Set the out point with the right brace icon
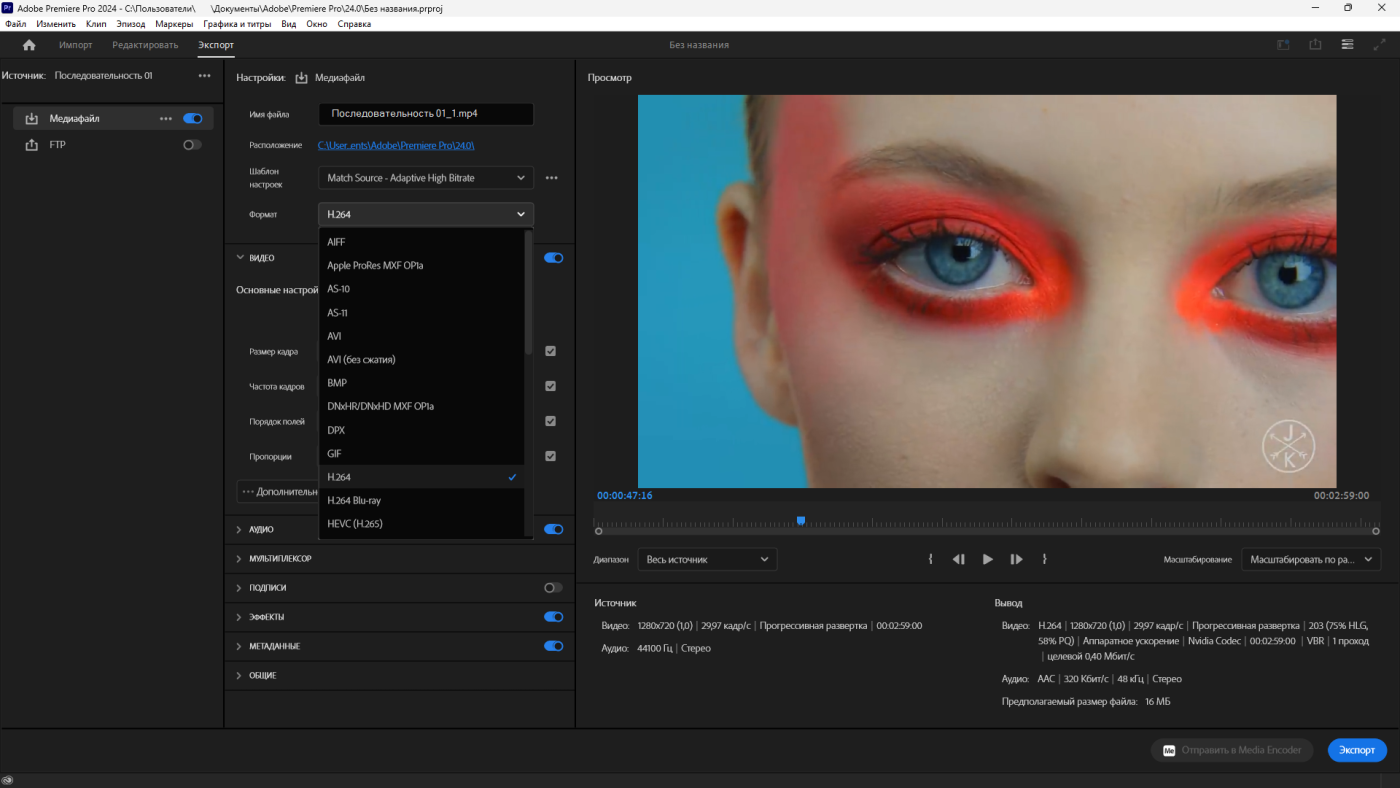 point(1044,560)
